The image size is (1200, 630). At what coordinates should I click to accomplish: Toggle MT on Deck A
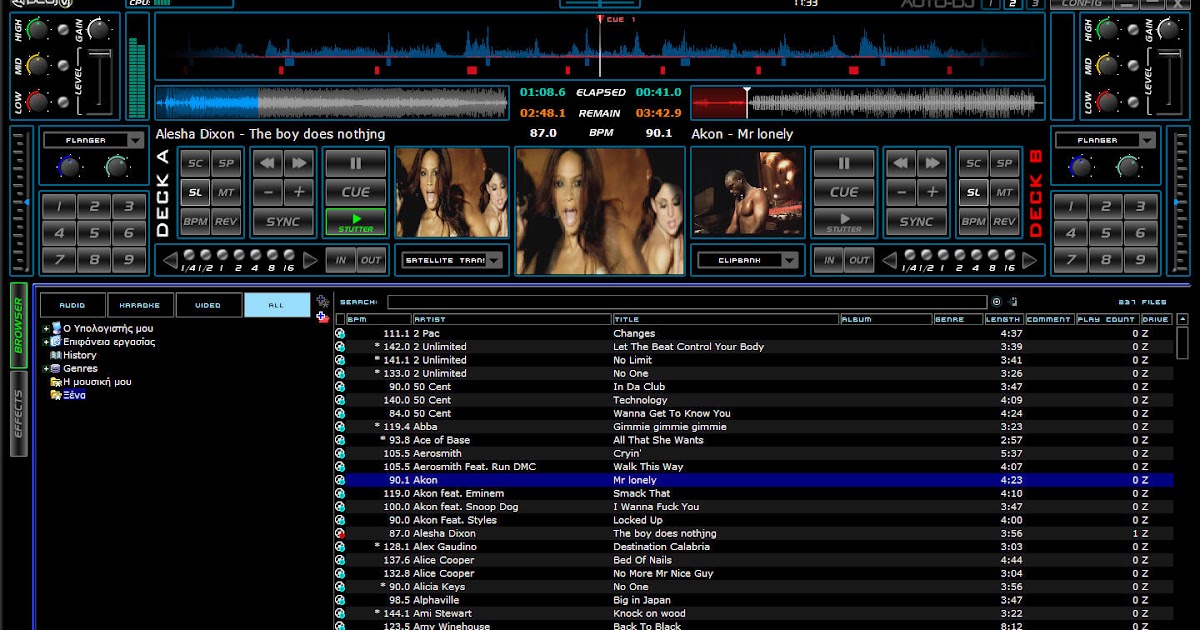[226, 192]
